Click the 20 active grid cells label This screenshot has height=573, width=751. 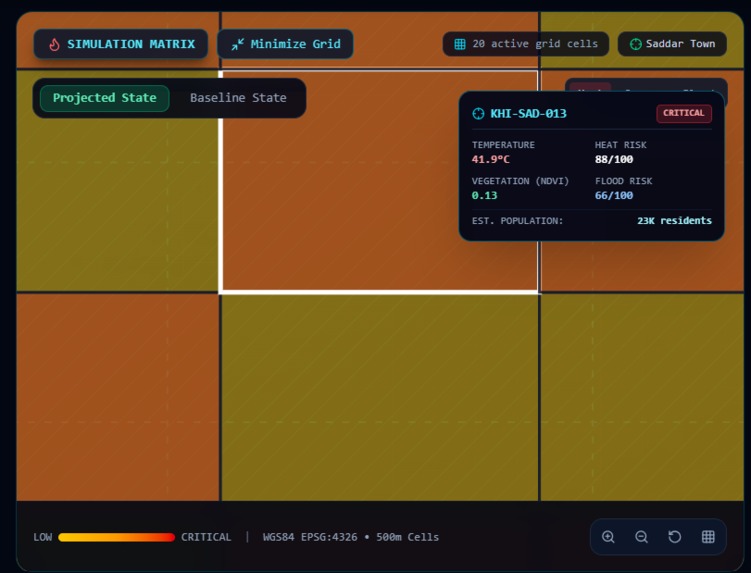pos(535,44)
